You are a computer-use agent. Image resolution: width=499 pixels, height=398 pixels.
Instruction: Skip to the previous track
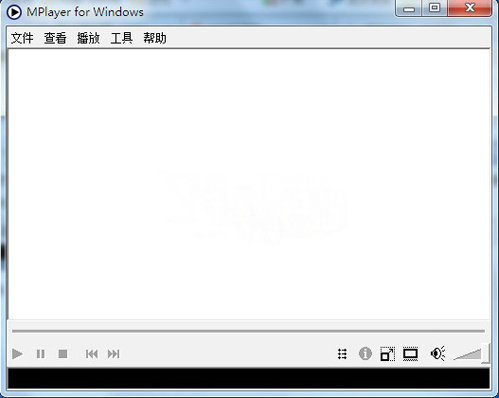92,354
